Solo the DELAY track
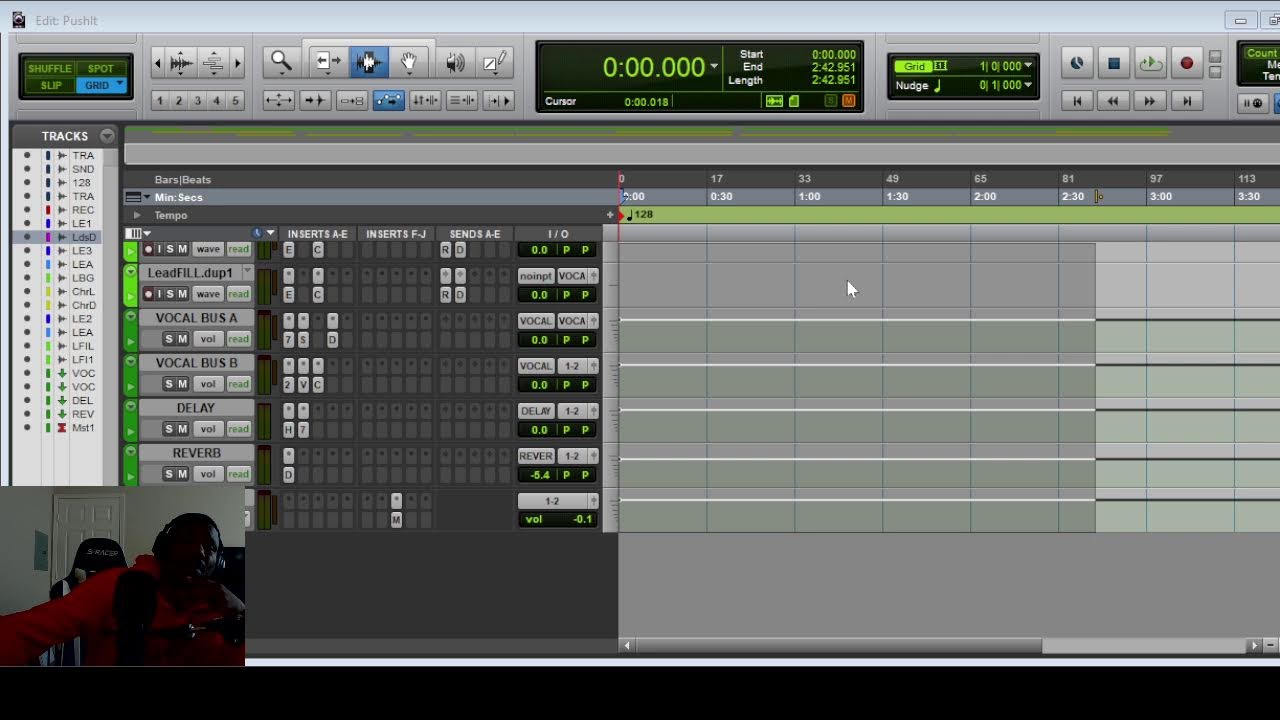This screenshot has height=720, width=1280. pyautogui.click(x=169, y=429)
